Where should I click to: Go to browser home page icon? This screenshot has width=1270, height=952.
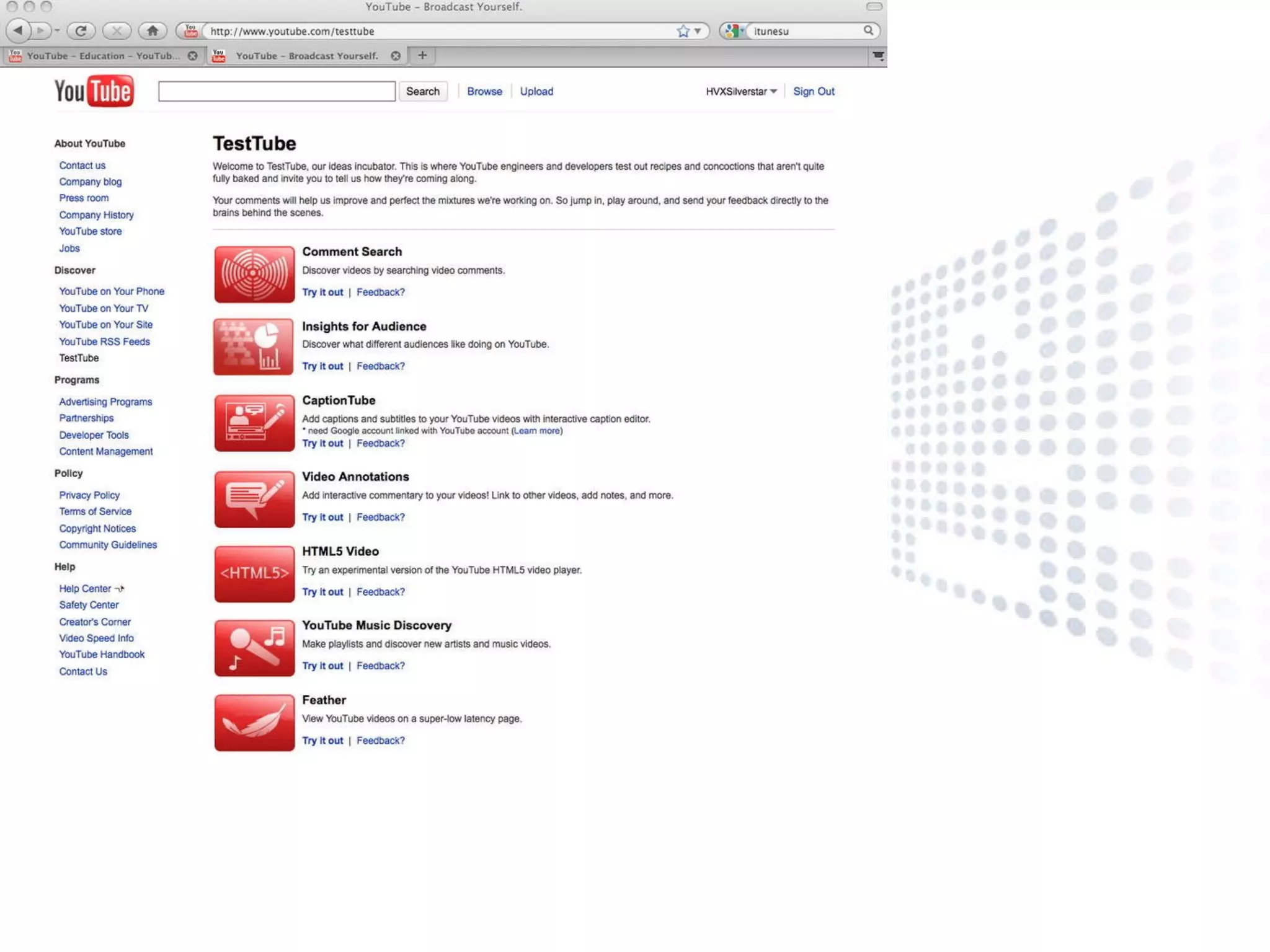point(153,30)
